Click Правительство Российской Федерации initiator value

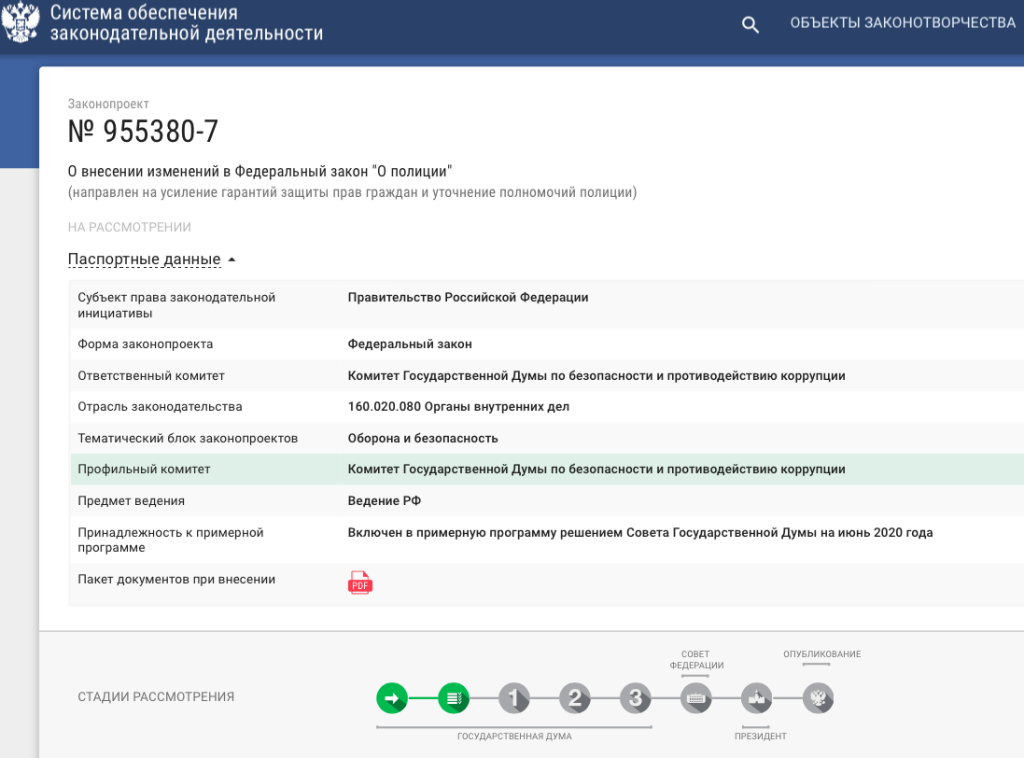[468, 297]
